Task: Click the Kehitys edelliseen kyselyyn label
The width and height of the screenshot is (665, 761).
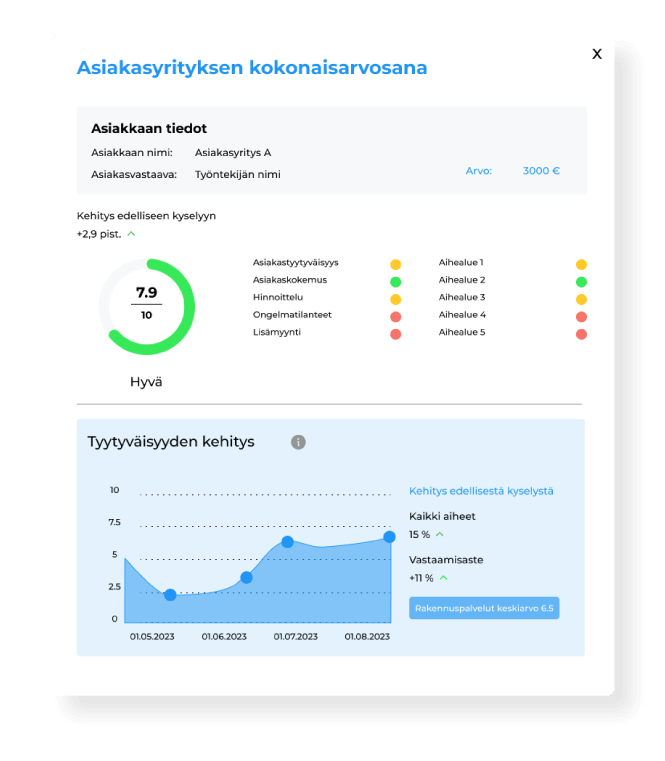Action: point(146,216)
